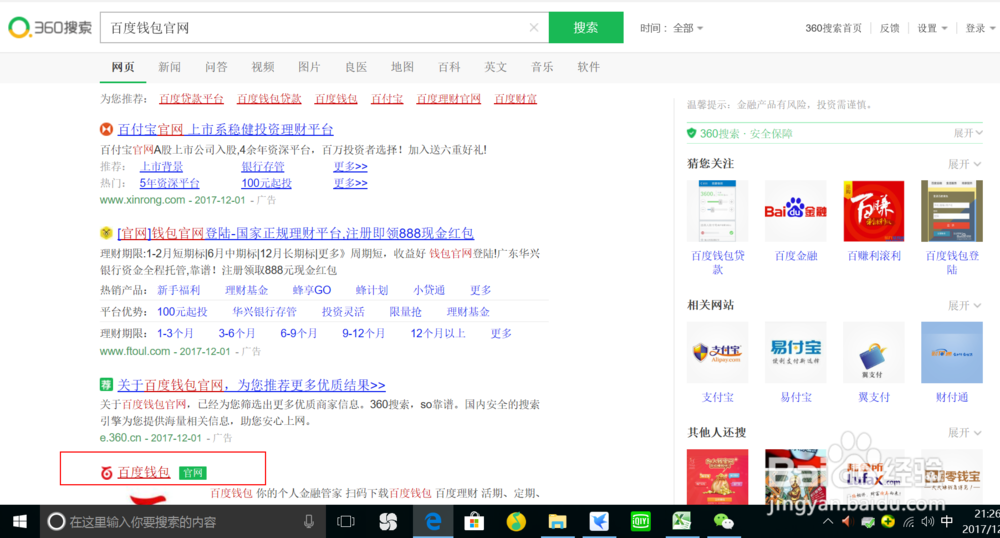The width and height of the screenshot is (1000, 538).
Task: Clear the search box with the X icon
Action: (534, 27)
